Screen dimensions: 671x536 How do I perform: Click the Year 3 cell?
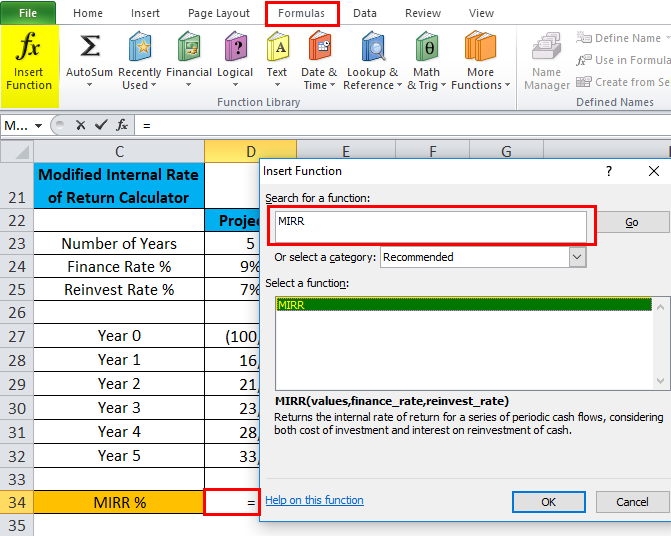click(x=119, y=408)
